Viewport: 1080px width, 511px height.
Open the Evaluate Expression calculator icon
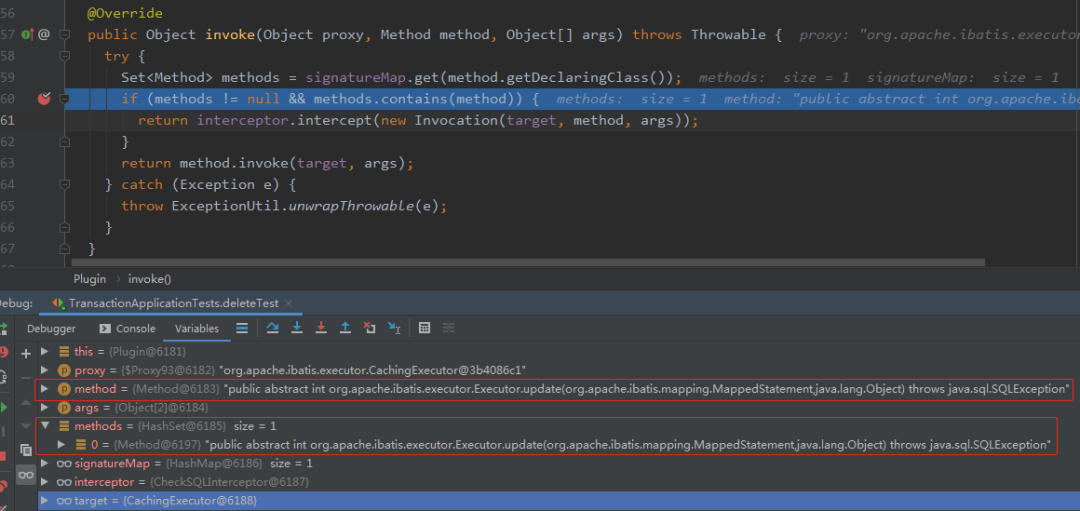coord(424,328)
